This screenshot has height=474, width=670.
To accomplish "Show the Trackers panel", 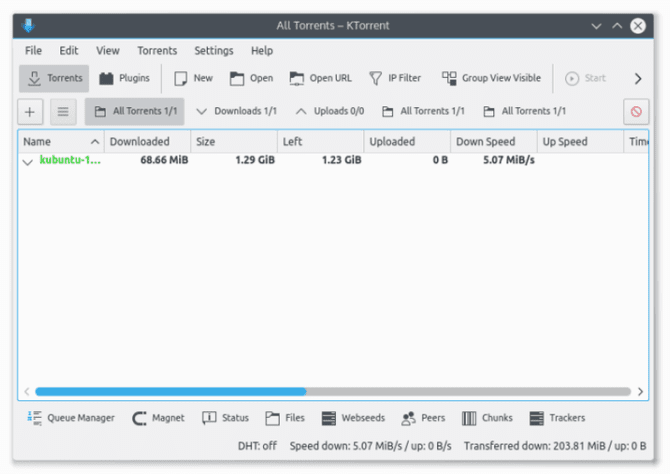I will (557, 418).
